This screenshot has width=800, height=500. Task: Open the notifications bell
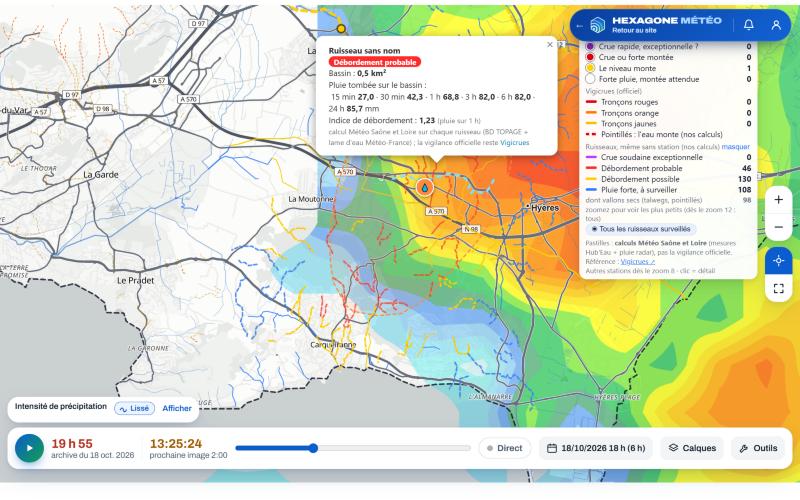pos(748,24)
